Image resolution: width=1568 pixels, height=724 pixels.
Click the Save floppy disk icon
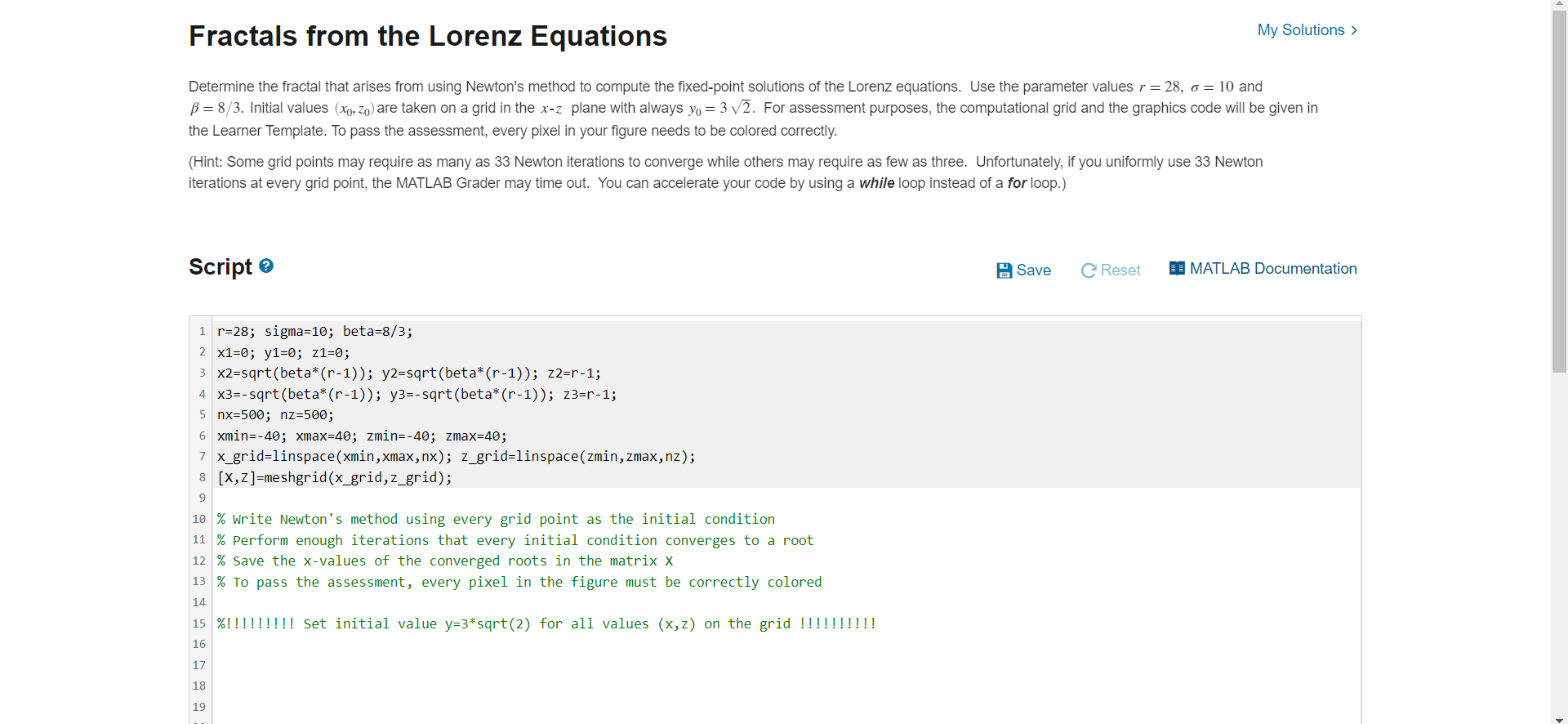(1004, 270)
